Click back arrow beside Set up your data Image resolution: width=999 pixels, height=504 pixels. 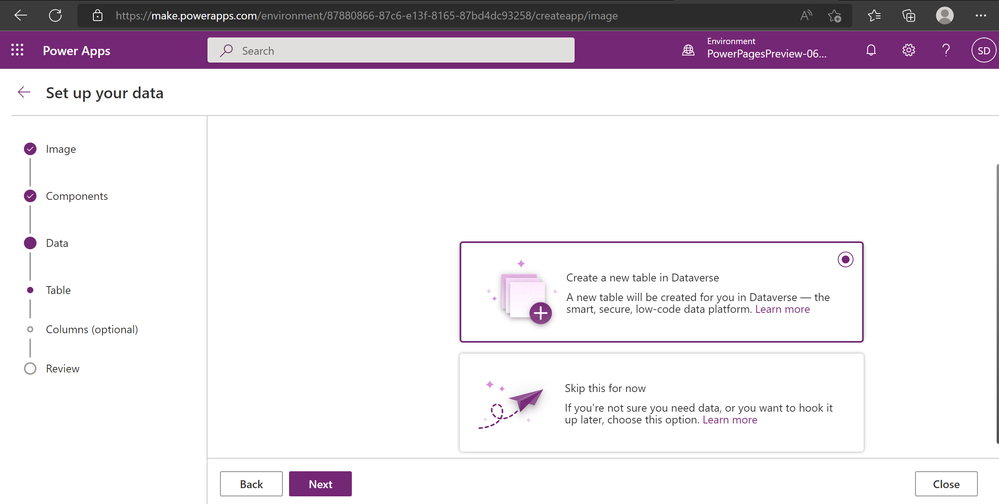(24, 92)
